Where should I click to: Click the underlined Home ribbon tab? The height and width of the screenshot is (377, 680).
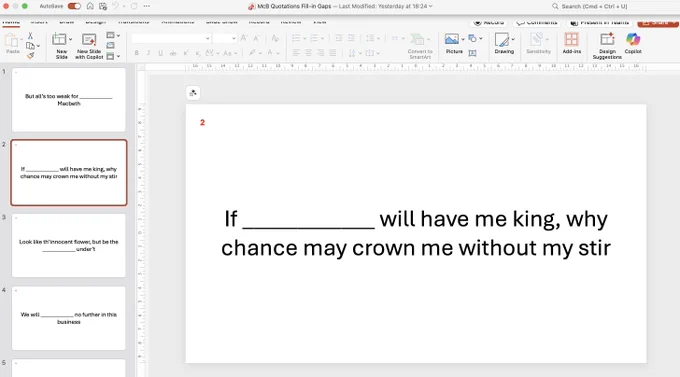(x=11, y=23)
